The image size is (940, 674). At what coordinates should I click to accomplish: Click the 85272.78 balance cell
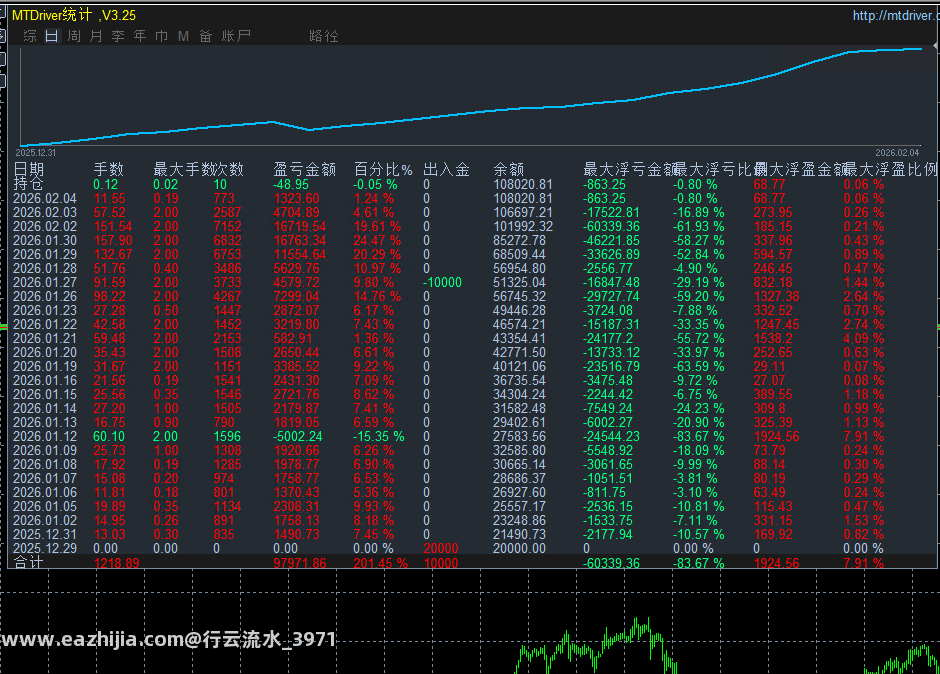(x=519, y=240)
